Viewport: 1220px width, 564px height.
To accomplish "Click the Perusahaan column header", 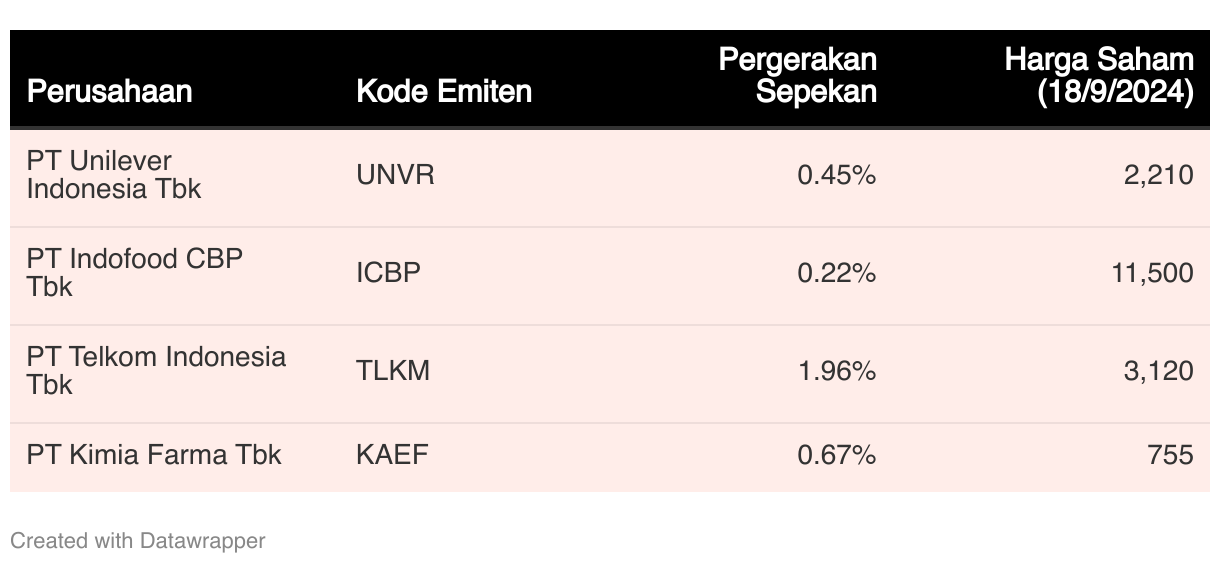I will [x=109, y=92].
